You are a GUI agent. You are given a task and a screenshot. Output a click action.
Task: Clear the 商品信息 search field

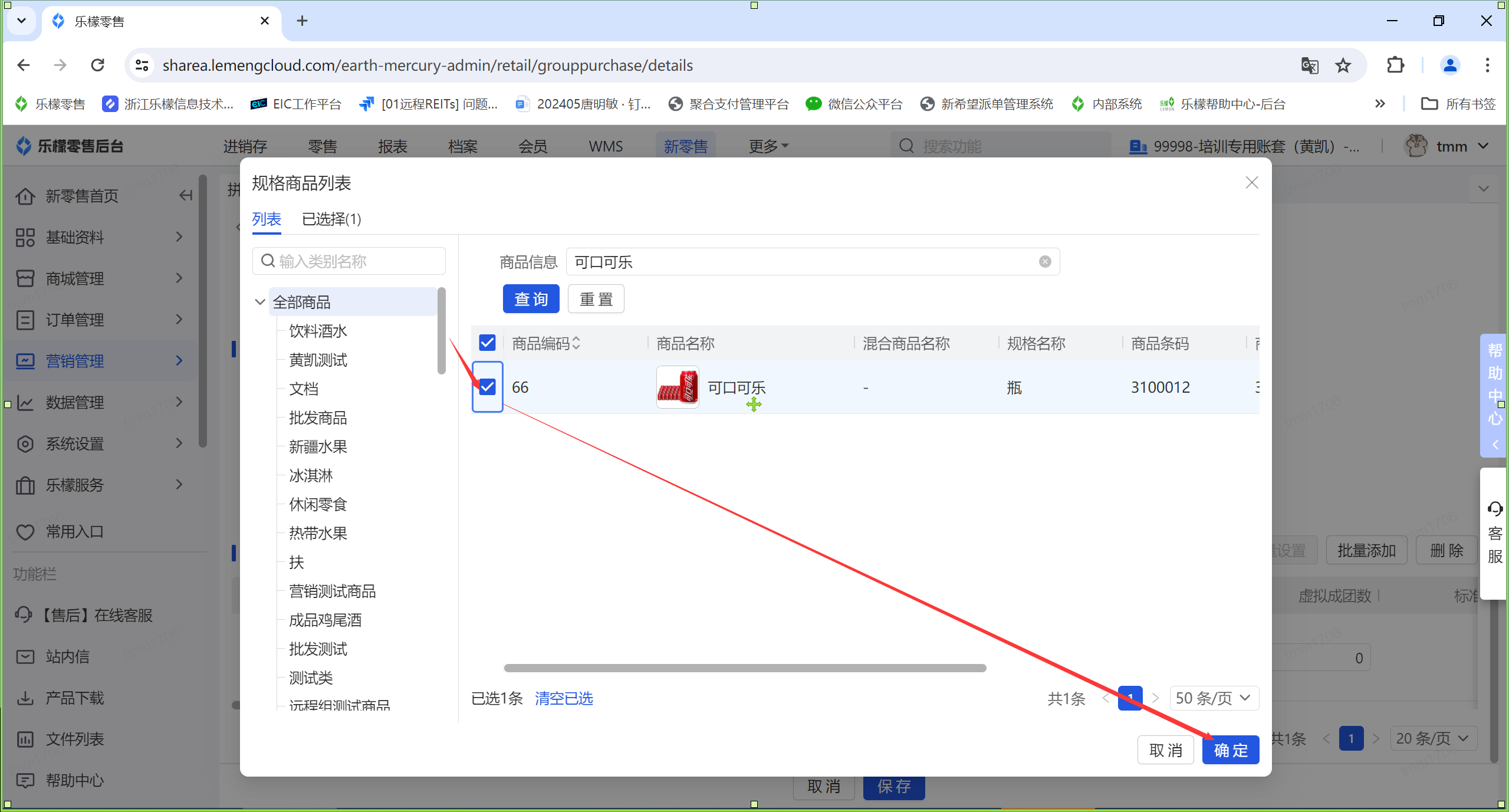(1044, 262)
